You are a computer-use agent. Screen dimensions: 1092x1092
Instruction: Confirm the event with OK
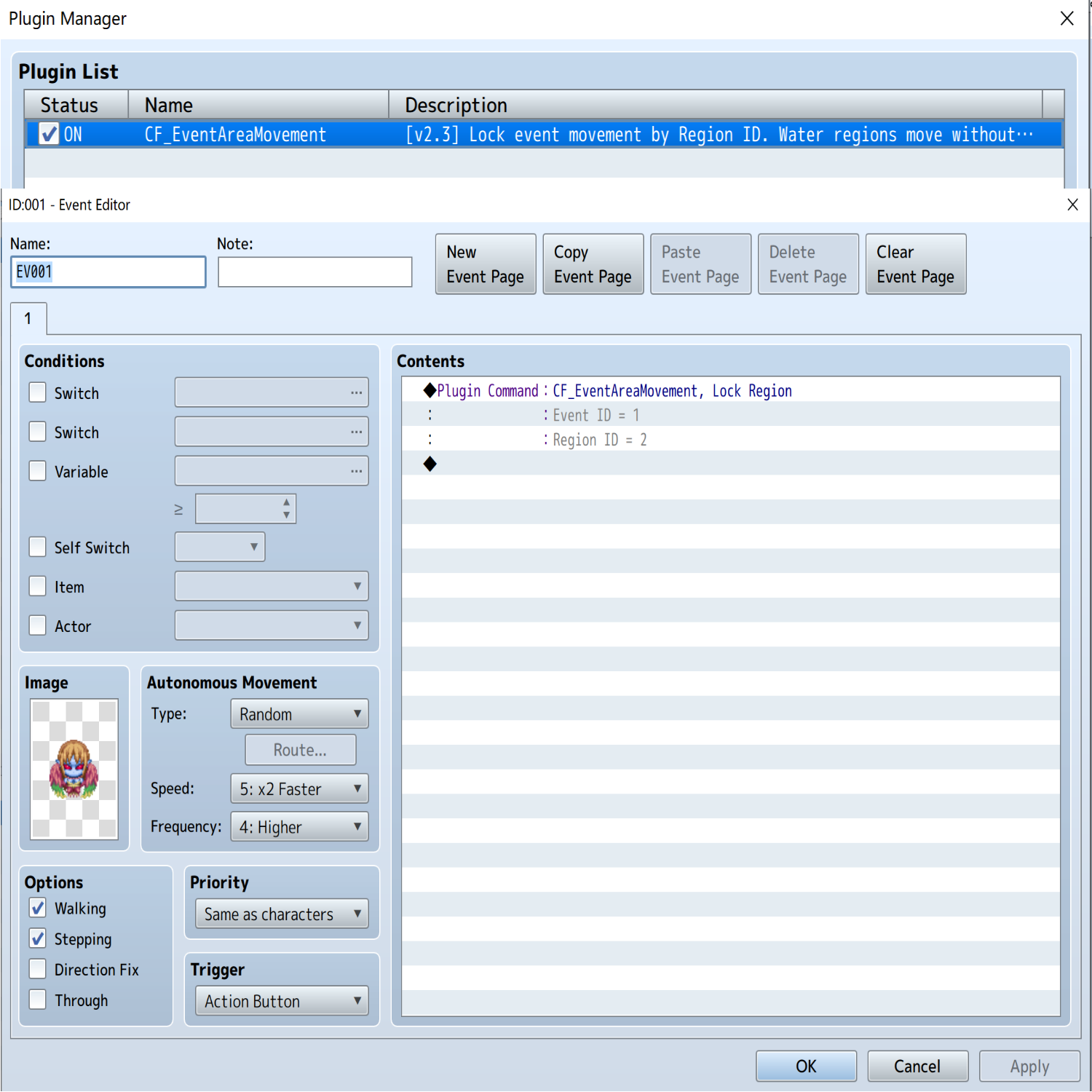tap(806, 1066)
